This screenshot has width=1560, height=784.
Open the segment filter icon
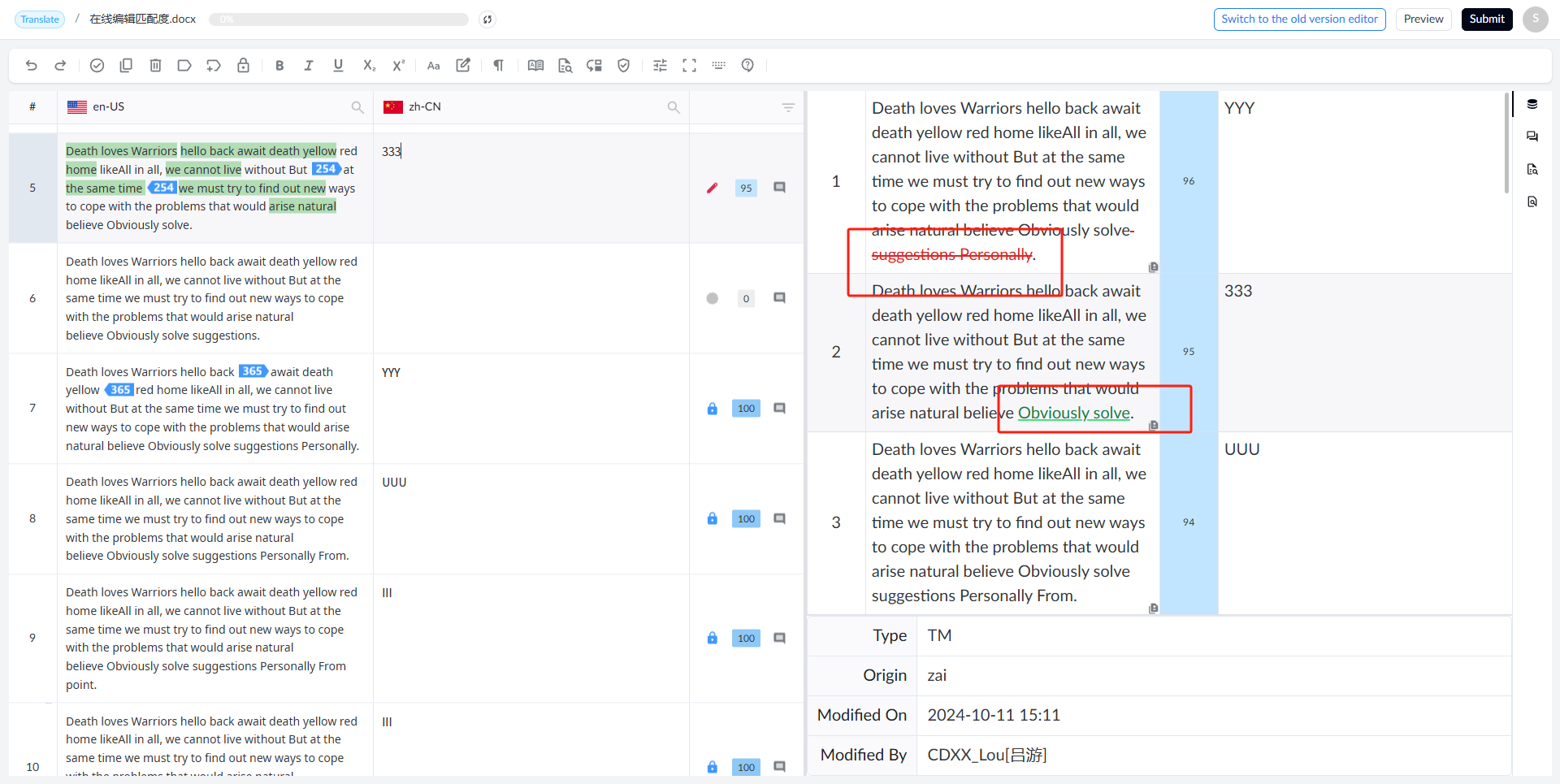(788, 107)
